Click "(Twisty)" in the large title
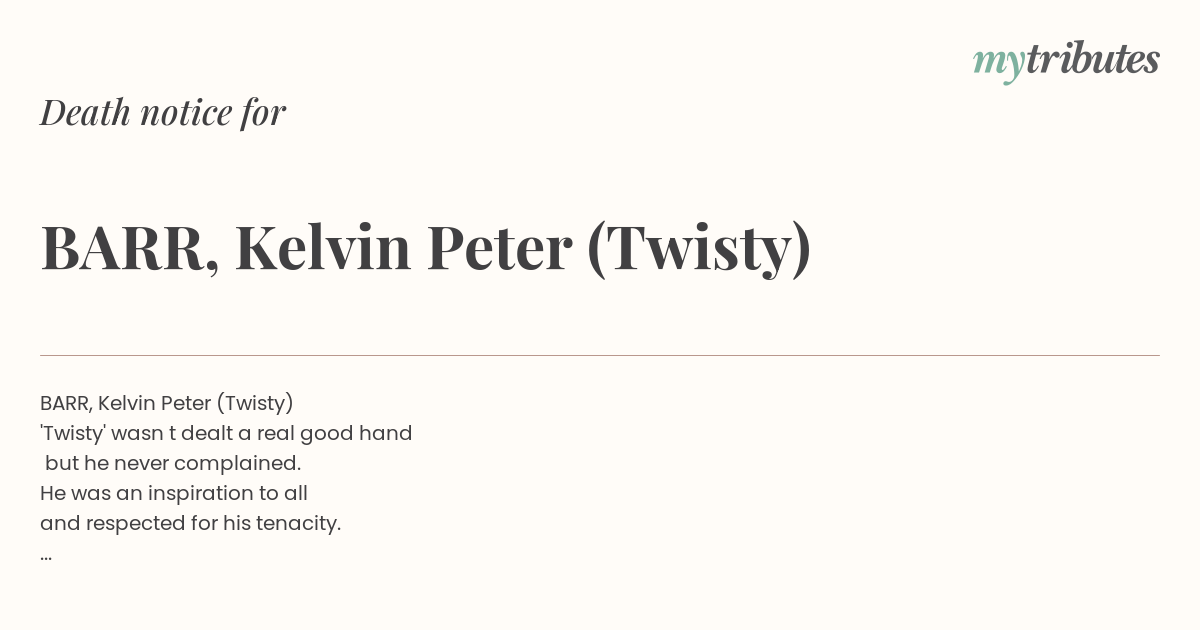Viewport: 1200px width, 630px height. (699, 248)
